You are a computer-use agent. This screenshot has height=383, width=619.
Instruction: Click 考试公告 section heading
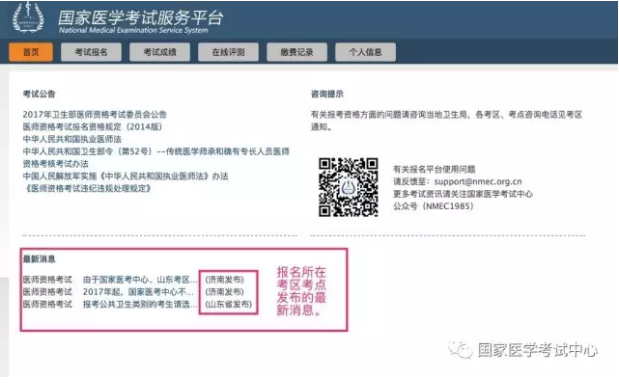click(x=39, y=94)
